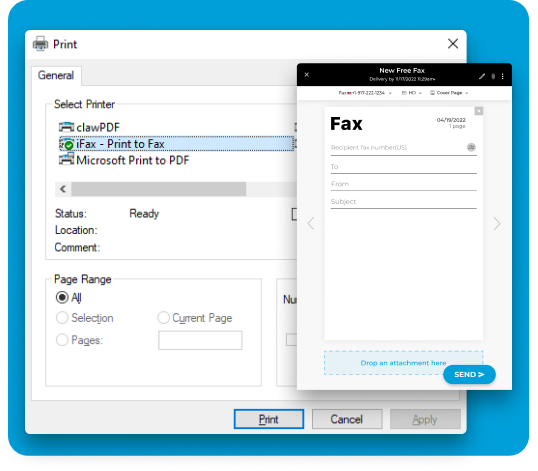This screenshot has width=538, height=471.
Task: Click the Apply button
Action: (425, 419)
